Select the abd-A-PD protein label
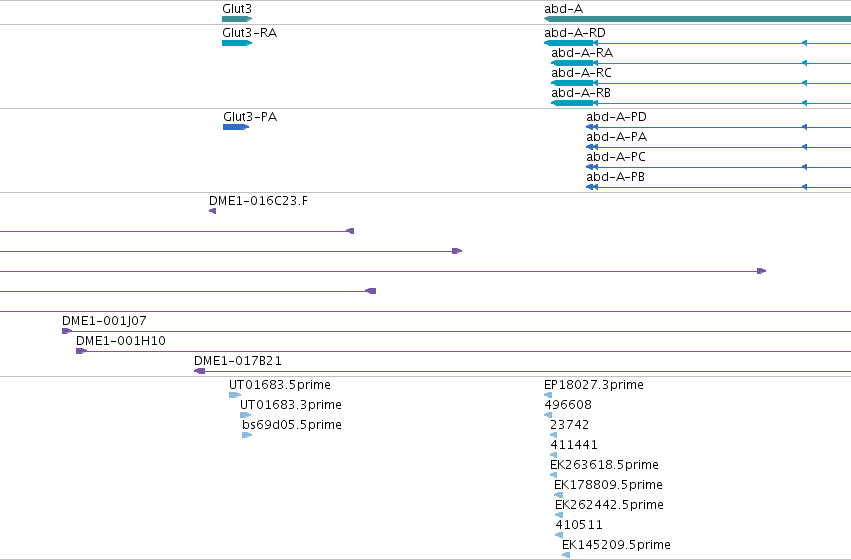Screen dimensions: 851x560 point(616,117)
